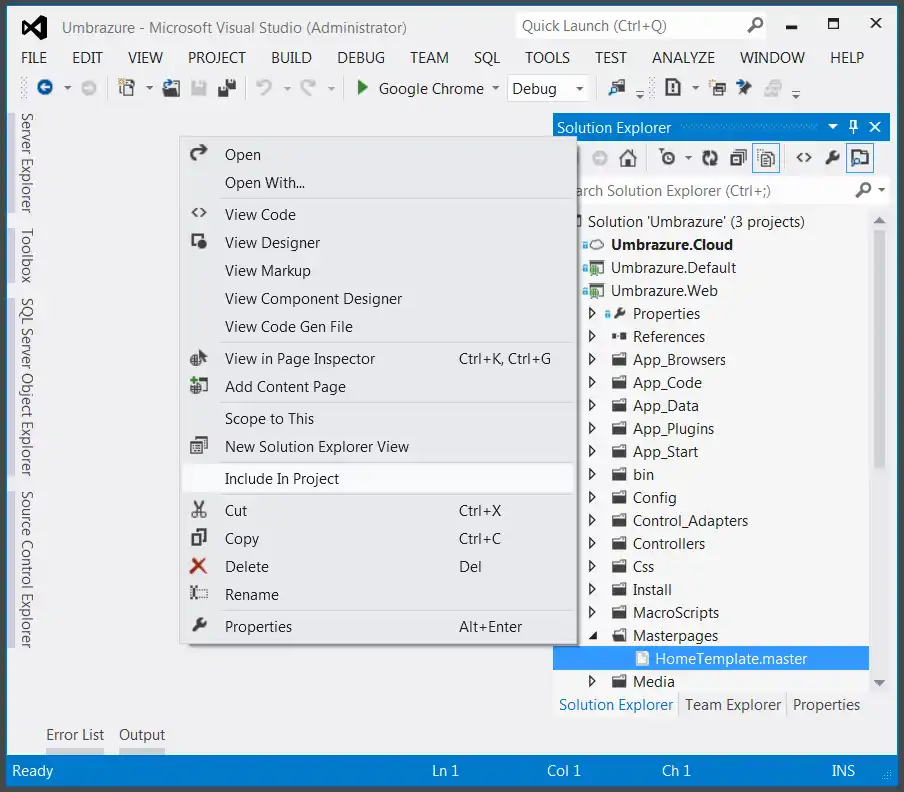Open the TOOLS menu

click(547, 58)
